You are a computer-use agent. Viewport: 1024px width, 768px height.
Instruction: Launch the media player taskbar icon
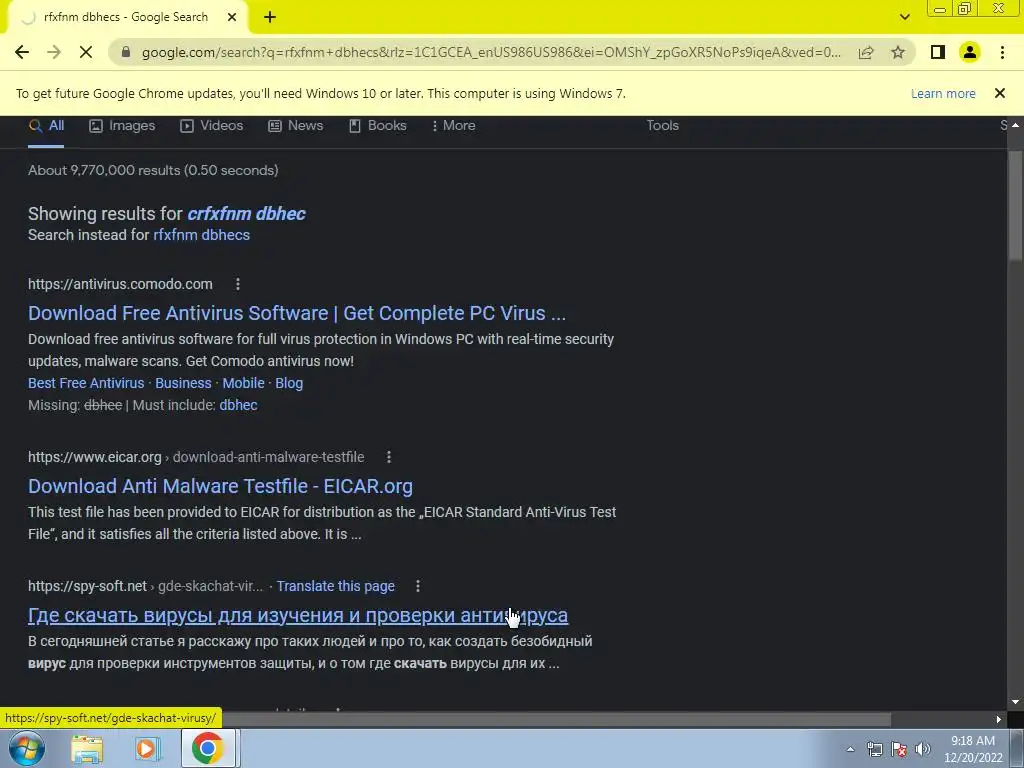[148, 748]
